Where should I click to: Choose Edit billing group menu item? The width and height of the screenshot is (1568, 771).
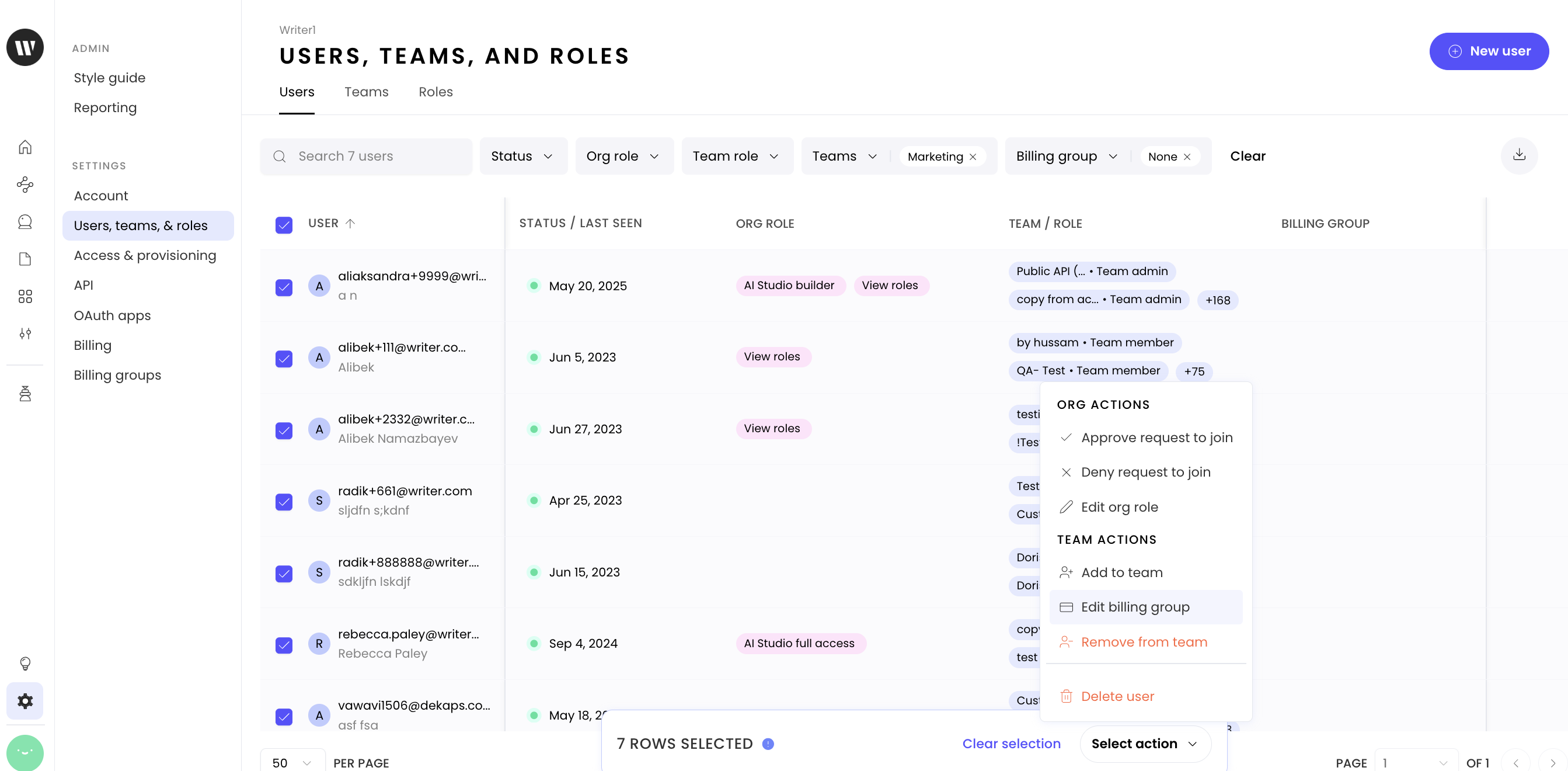click(1135, 606)
